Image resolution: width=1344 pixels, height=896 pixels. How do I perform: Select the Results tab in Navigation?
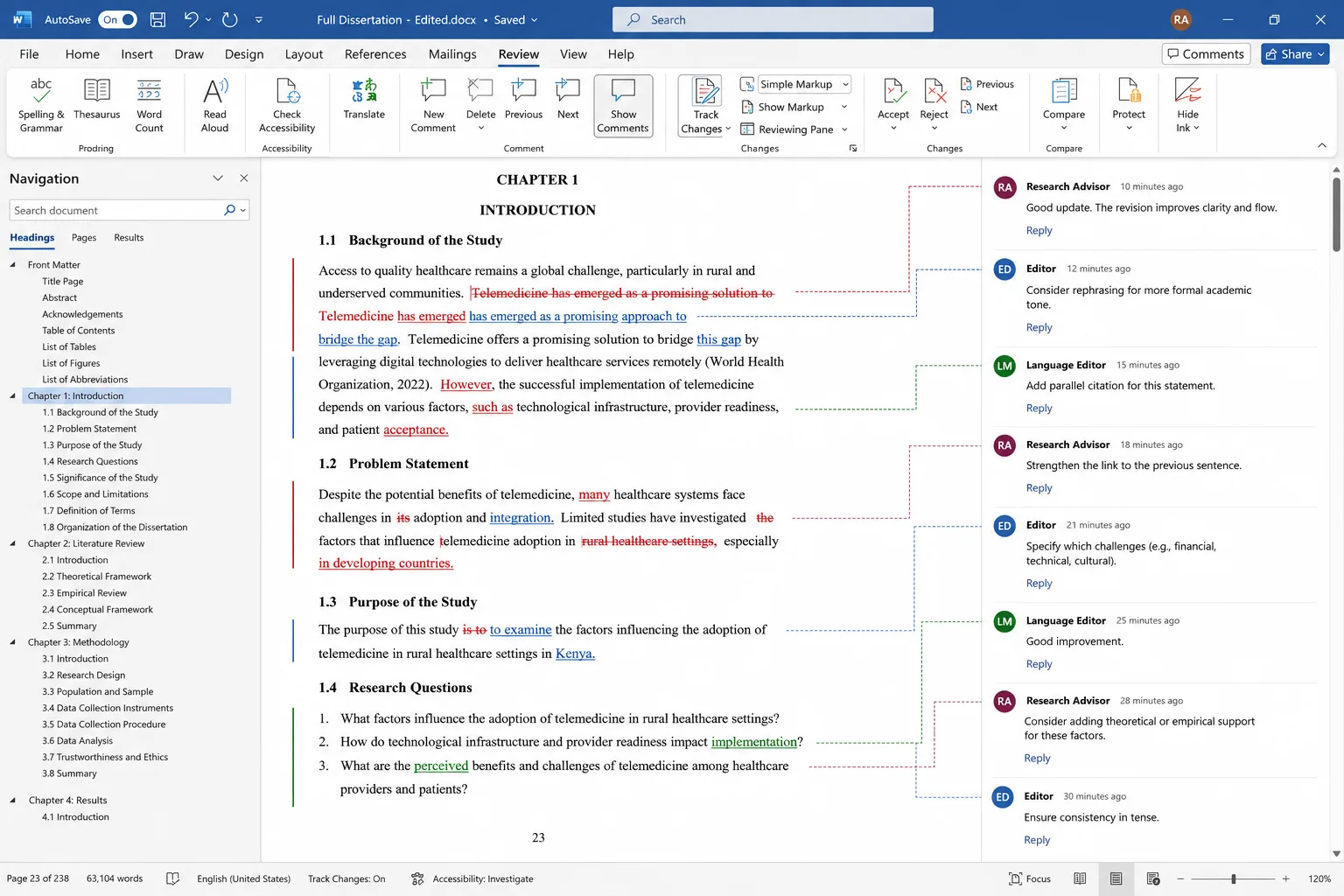[x=129, y=238]
